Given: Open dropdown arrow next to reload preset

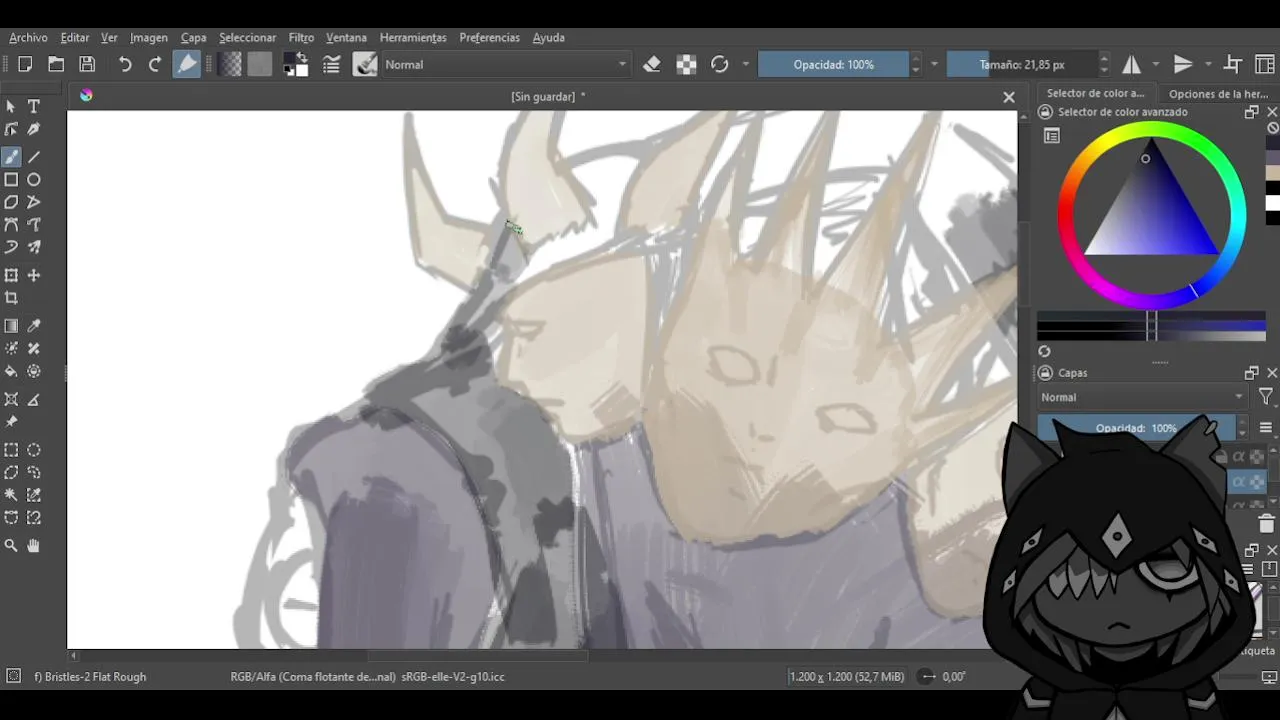Looking at the screenshot, I should pyautogui.click(x=745, y=64).
